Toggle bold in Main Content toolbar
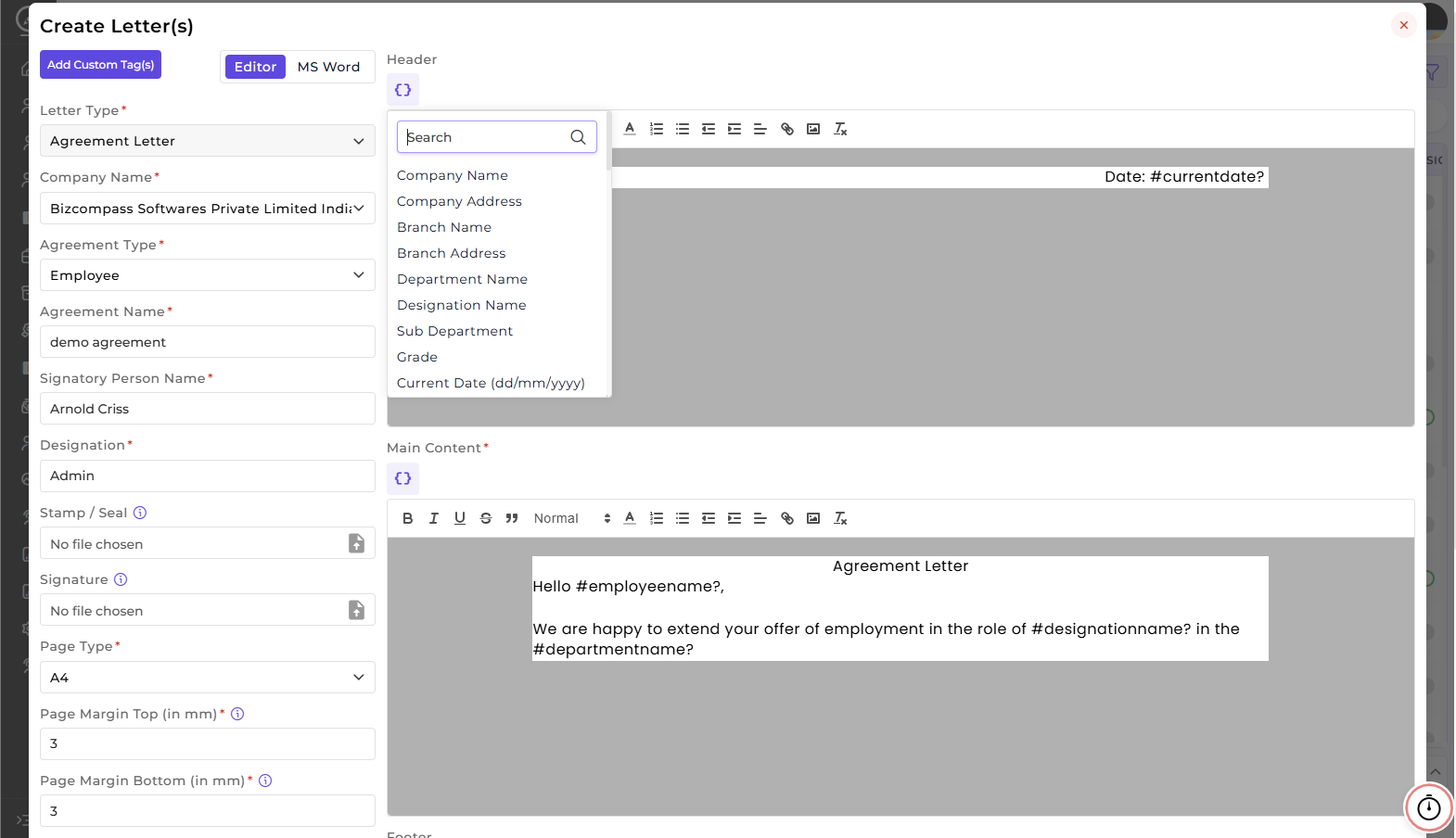The image size is (1456, 838). point(407,518)
